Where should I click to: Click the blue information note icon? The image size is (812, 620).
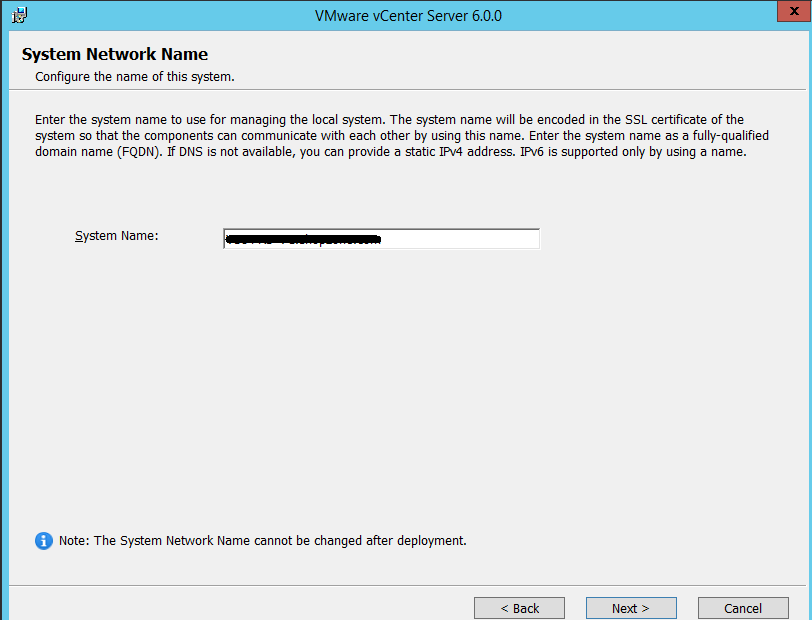(44, 541)
